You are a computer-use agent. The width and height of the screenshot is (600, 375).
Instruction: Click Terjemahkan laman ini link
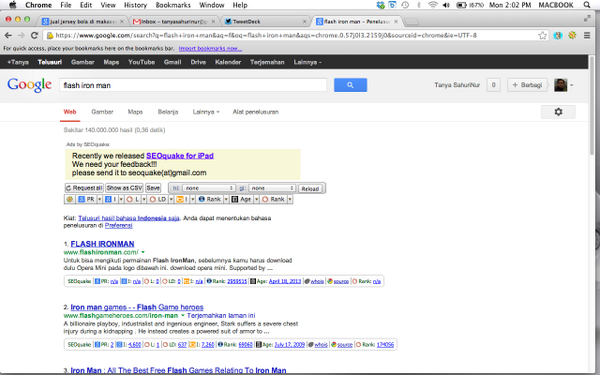pos(221,316)
